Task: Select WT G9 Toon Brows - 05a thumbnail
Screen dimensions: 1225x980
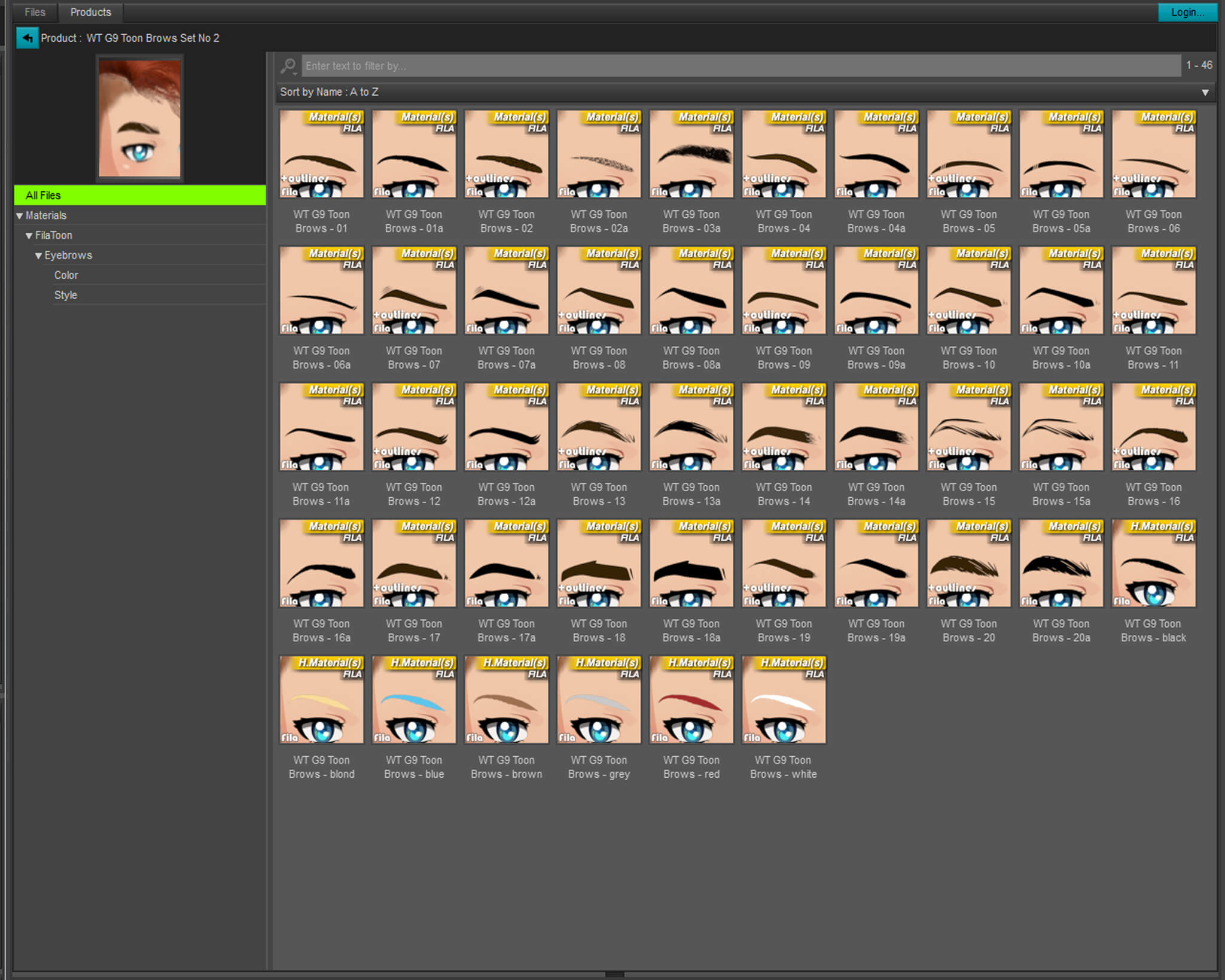Action: 1061,154
